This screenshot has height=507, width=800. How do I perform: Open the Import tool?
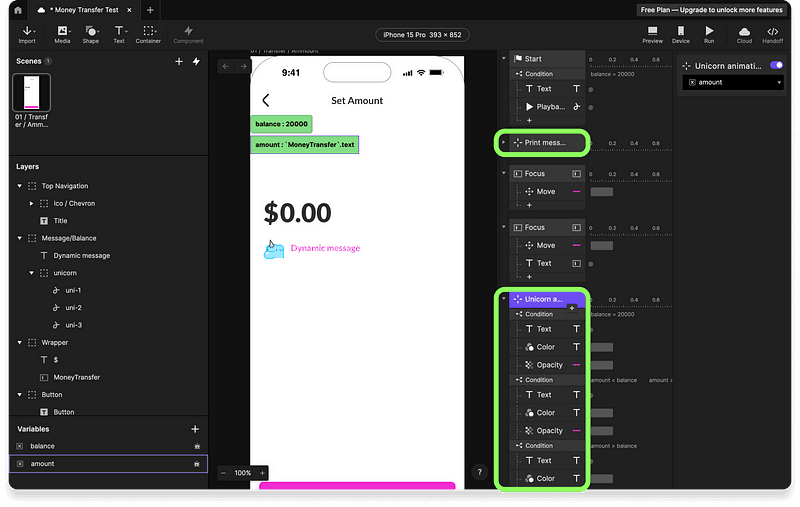pos(27,34)
